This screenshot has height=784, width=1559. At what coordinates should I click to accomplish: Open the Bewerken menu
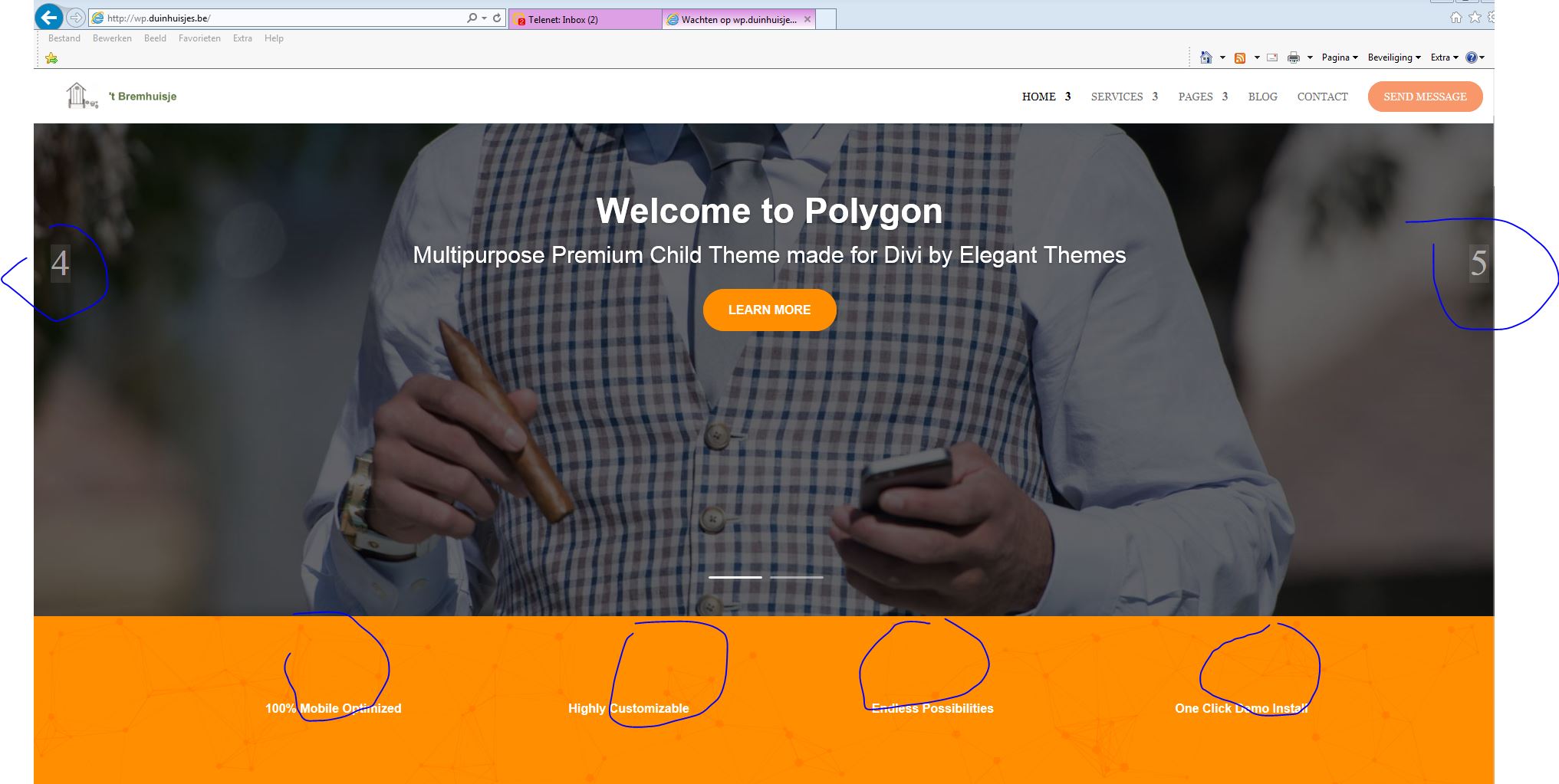pyautogui.click(x=112, y=38)
